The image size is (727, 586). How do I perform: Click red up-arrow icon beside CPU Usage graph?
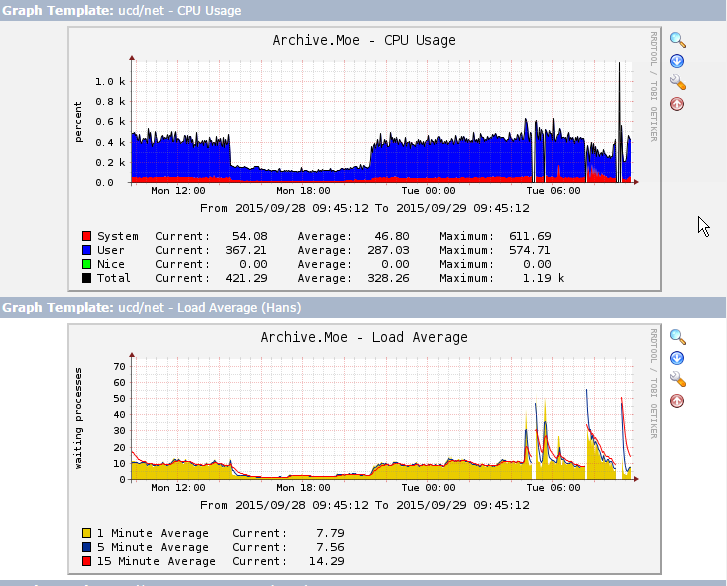(677, 104)
